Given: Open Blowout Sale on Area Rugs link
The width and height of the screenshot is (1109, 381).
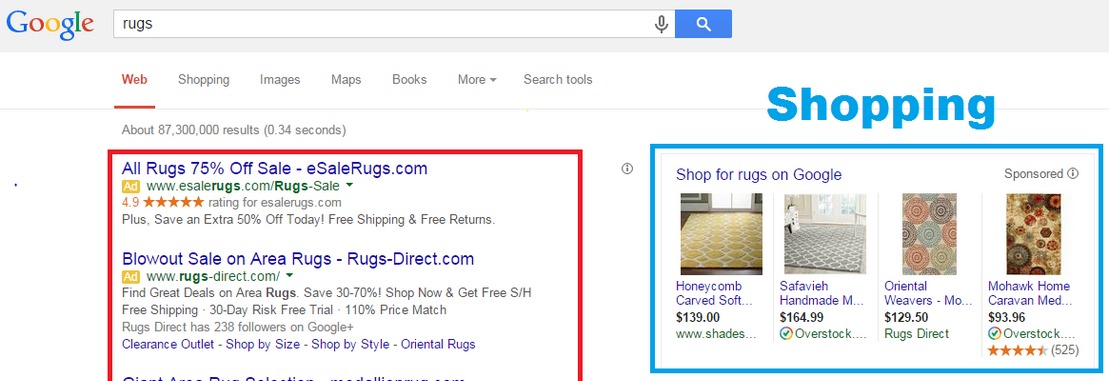Looking at the screenshot, I should (298, 259).
